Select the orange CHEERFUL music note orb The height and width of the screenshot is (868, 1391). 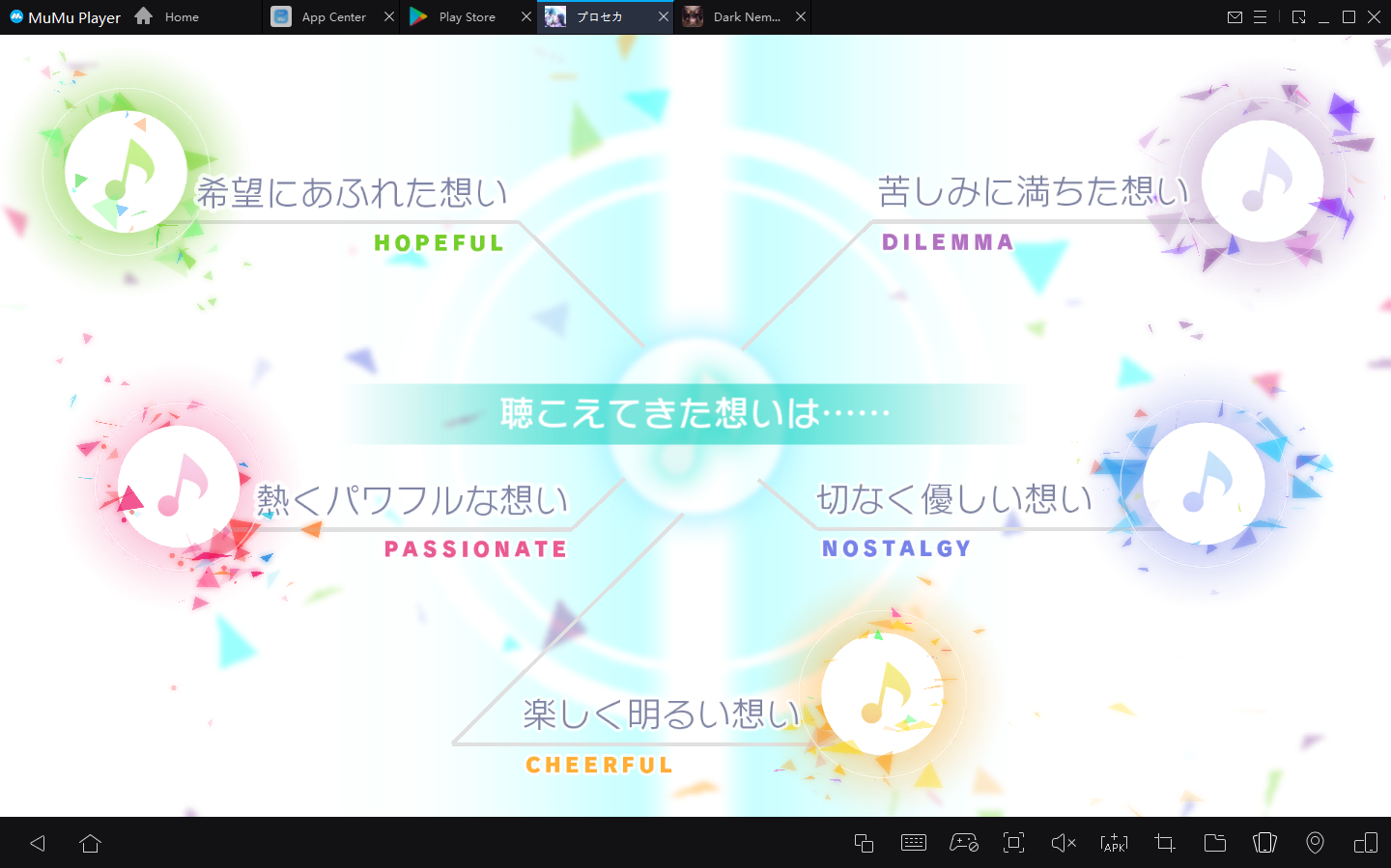click(x=882, y=694)
